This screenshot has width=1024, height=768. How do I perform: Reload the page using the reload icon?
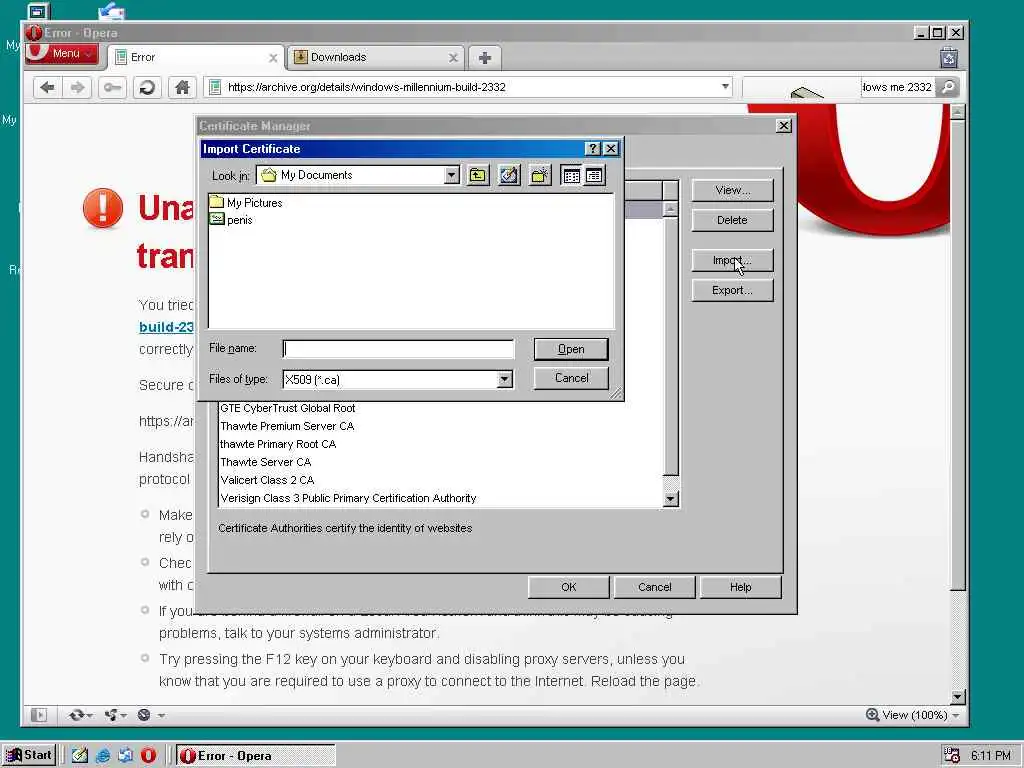147,87
